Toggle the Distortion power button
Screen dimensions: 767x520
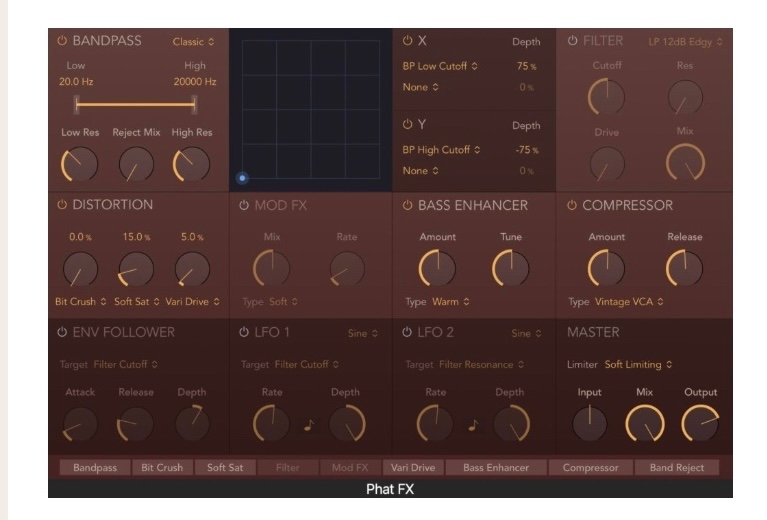point(62,204)
